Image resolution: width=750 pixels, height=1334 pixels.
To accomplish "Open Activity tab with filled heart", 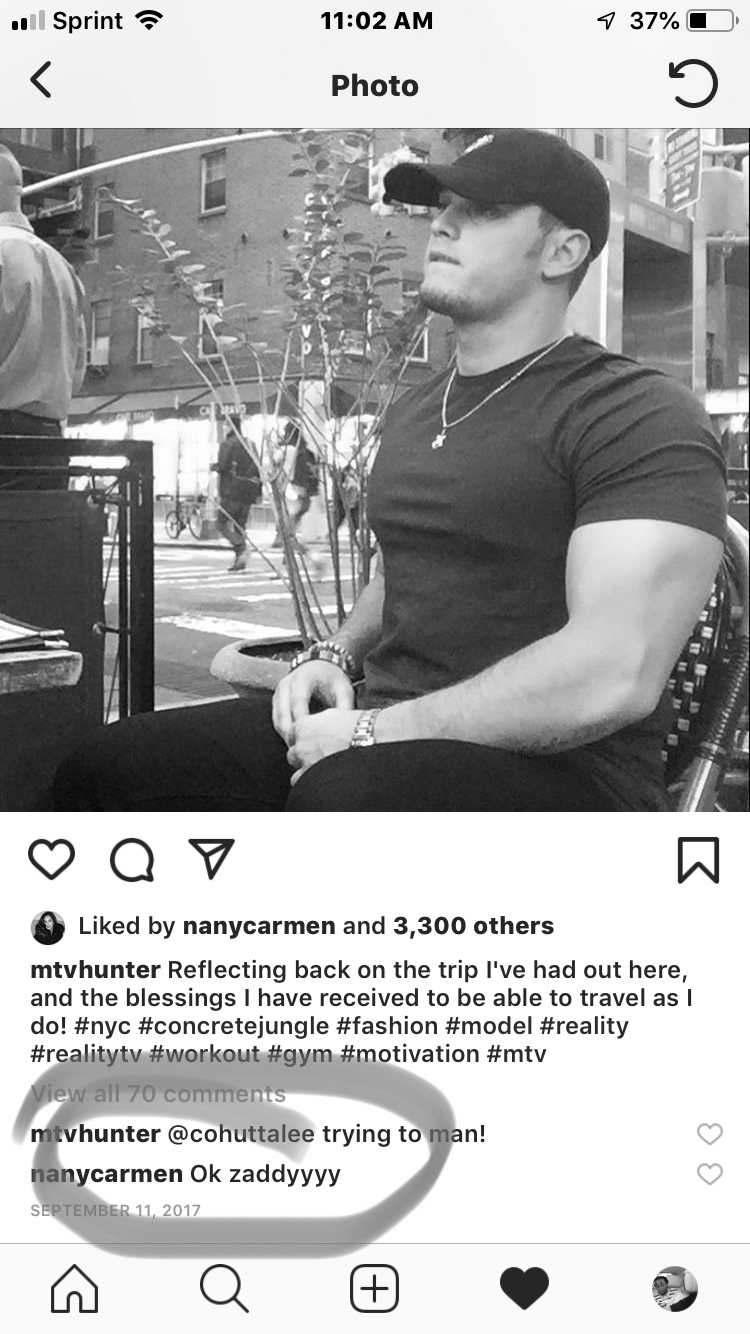I will click(524, 1288).
